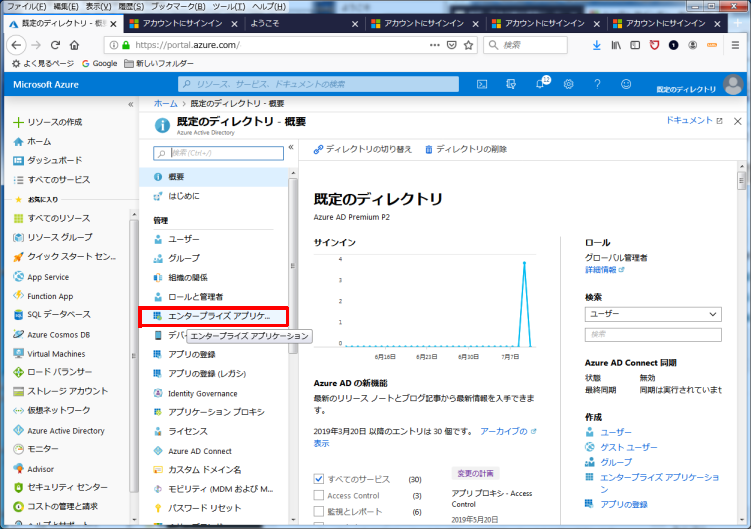Click the 検索 field under ユーザー dropdown

pyautogui.click(x=653, y=334)
